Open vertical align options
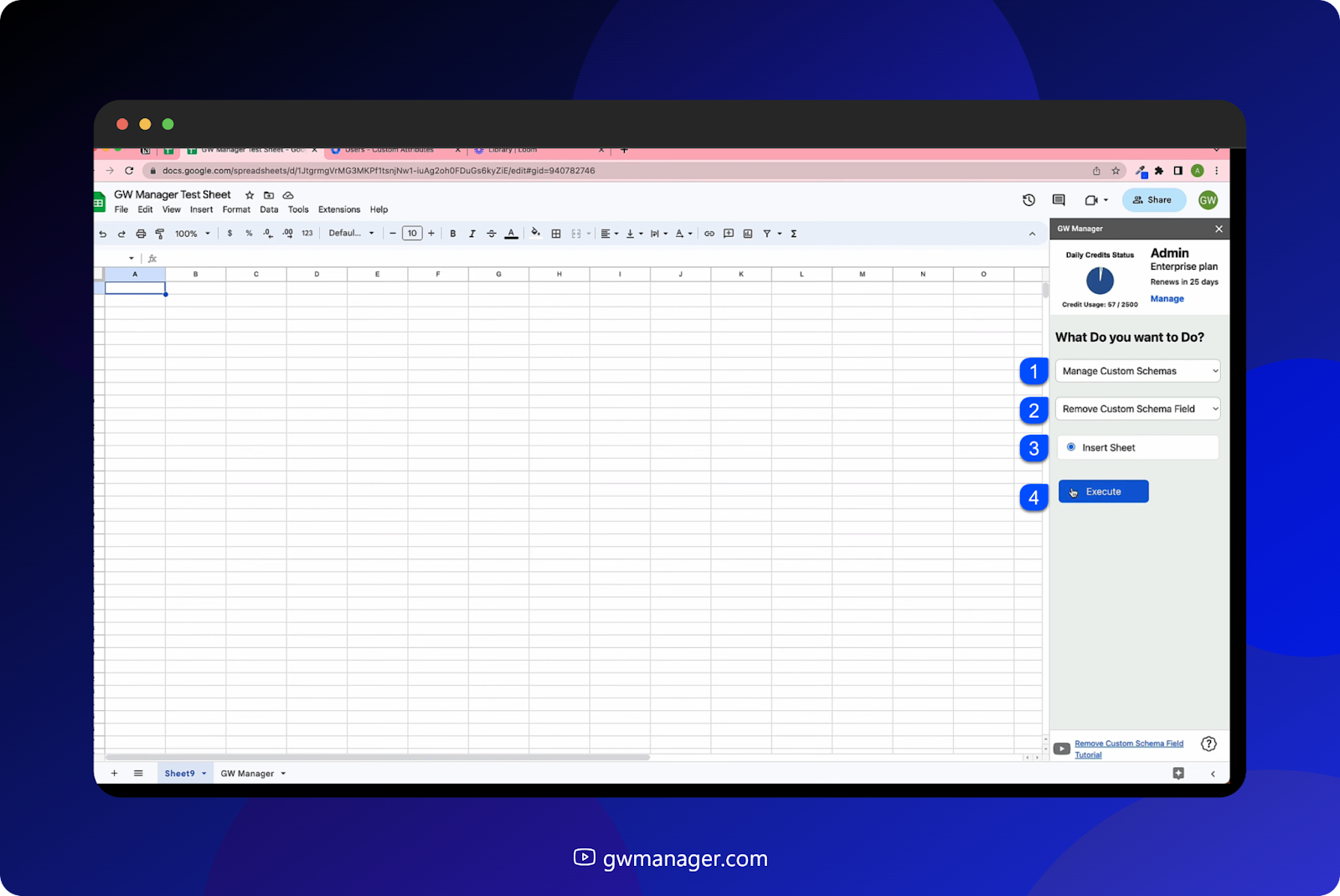This screenshot has width=1340, height=896. [635, 234]
